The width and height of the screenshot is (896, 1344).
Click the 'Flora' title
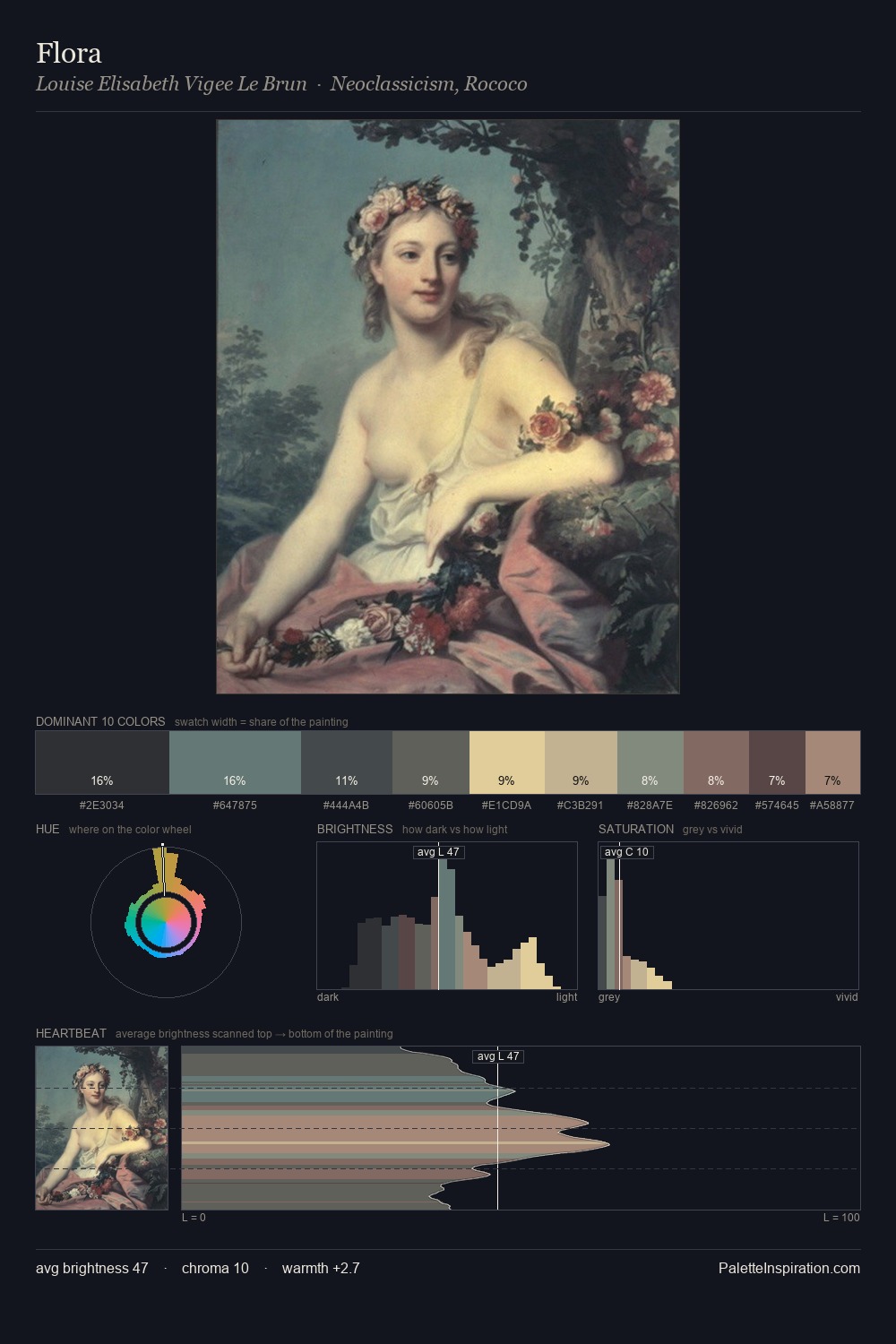[x=69, y=53]
